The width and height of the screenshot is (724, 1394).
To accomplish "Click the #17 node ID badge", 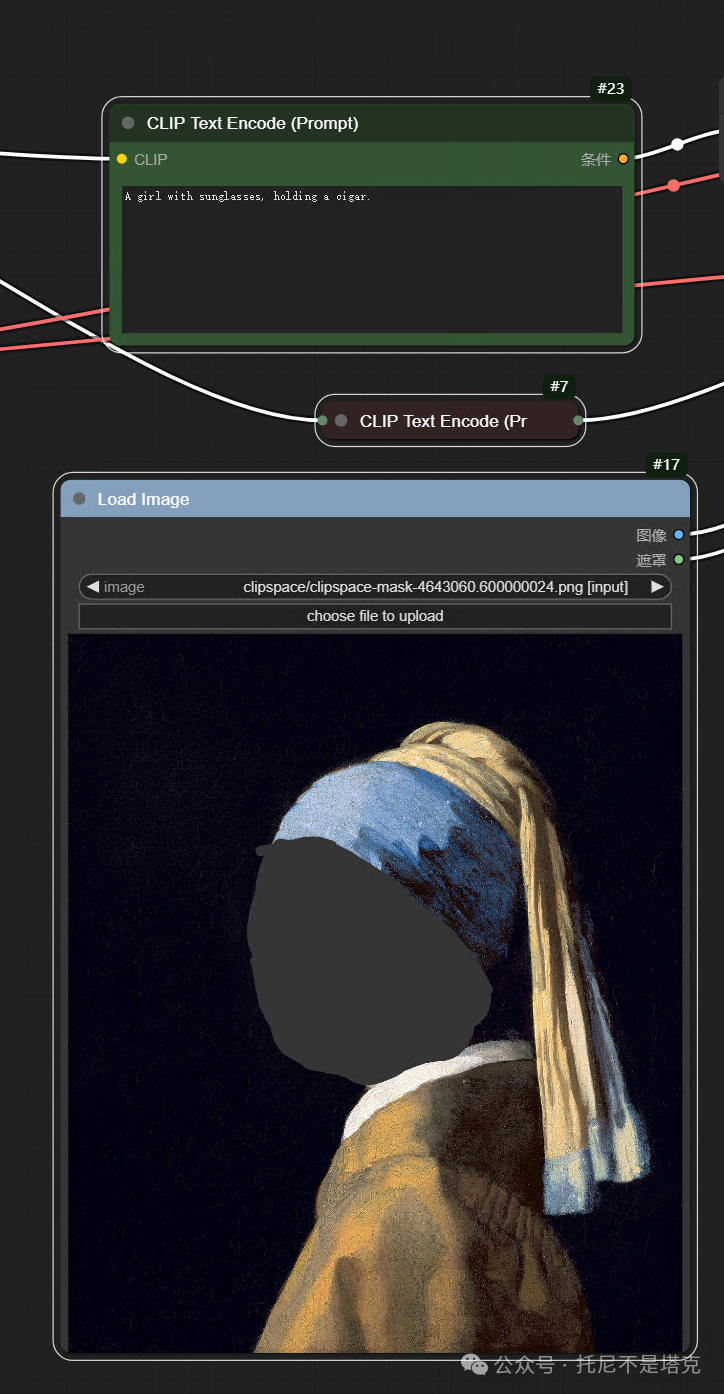I will tap(666, 464).
